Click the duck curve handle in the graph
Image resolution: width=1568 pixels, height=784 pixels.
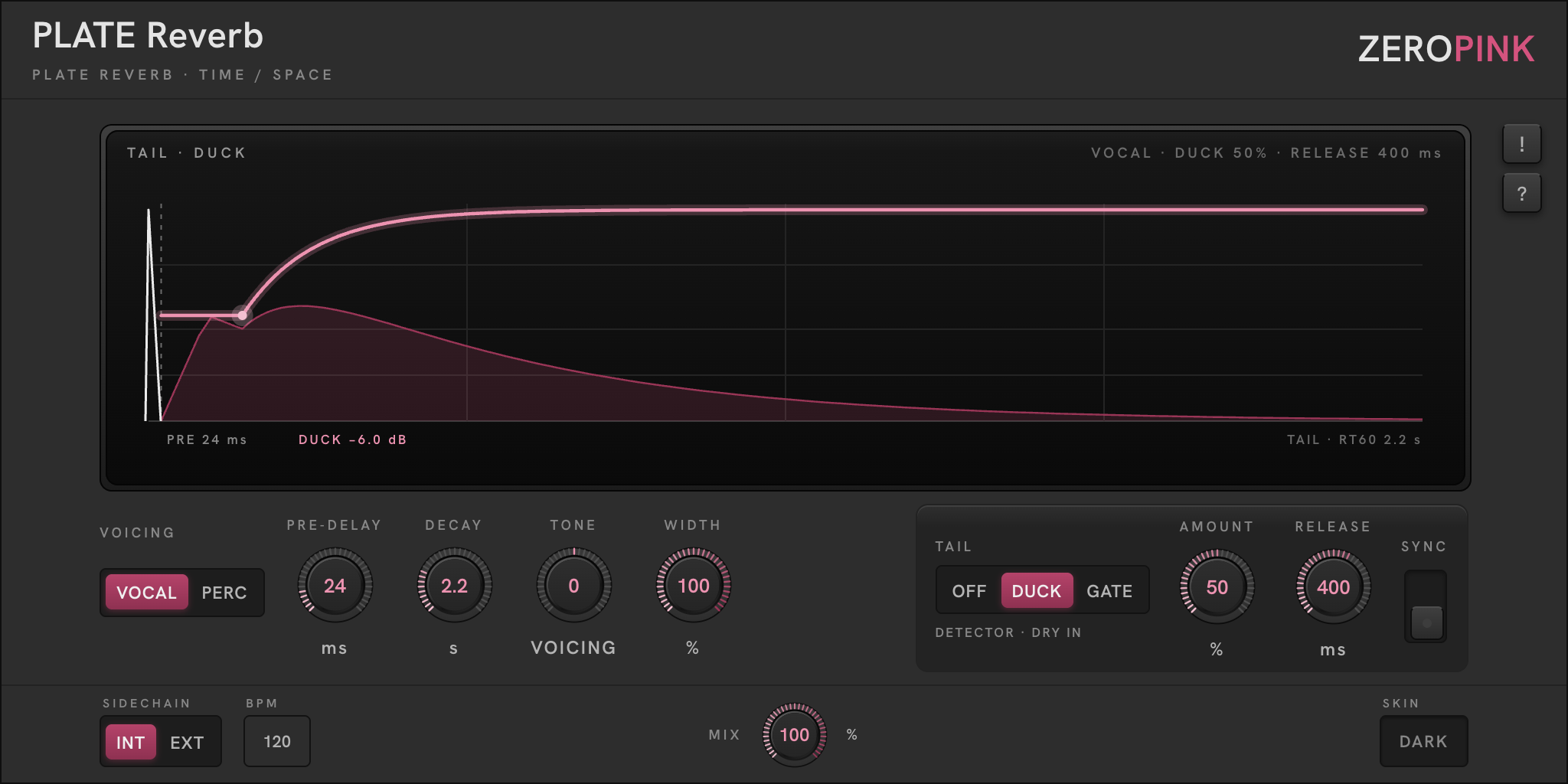[242, 315]
